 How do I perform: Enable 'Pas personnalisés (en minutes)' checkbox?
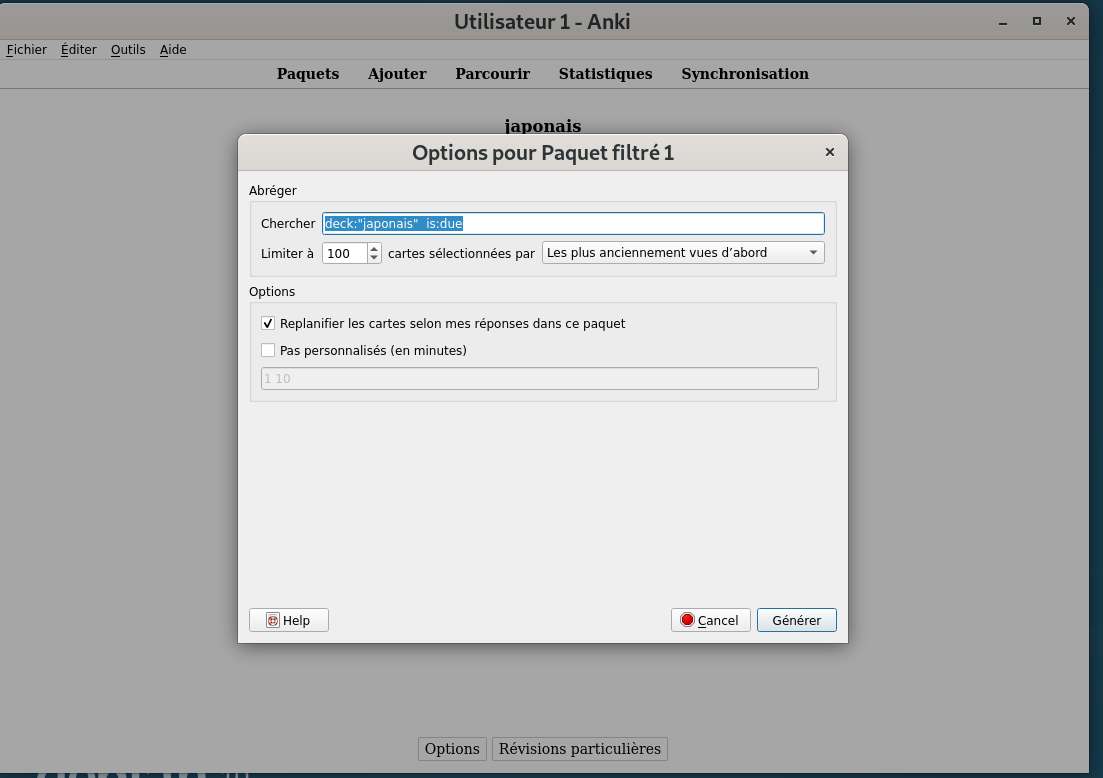click(x=268, y=350)
